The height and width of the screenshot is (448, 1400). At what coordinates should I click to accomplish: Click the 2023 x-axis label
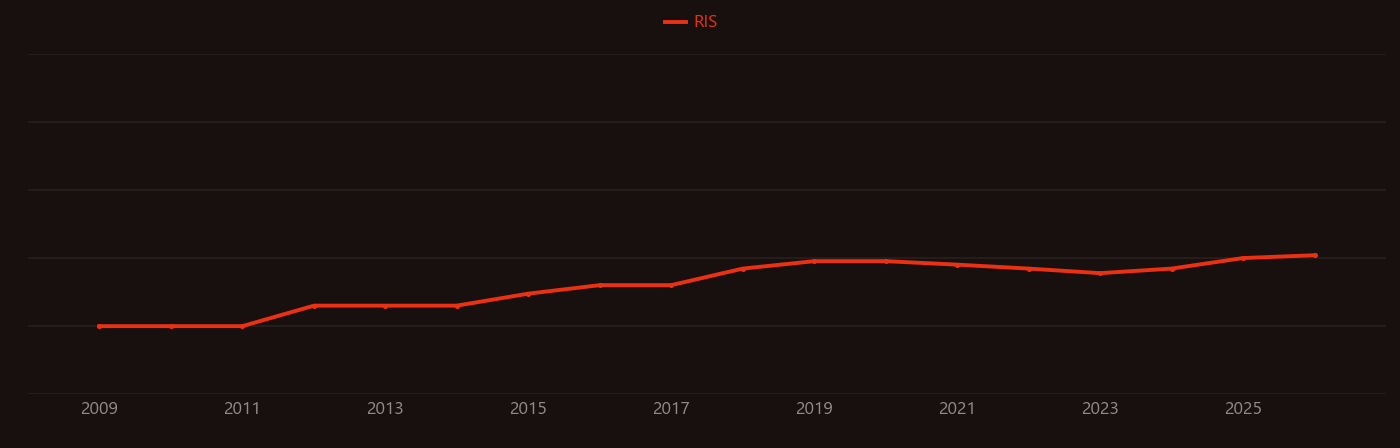tap(1100, 409)
